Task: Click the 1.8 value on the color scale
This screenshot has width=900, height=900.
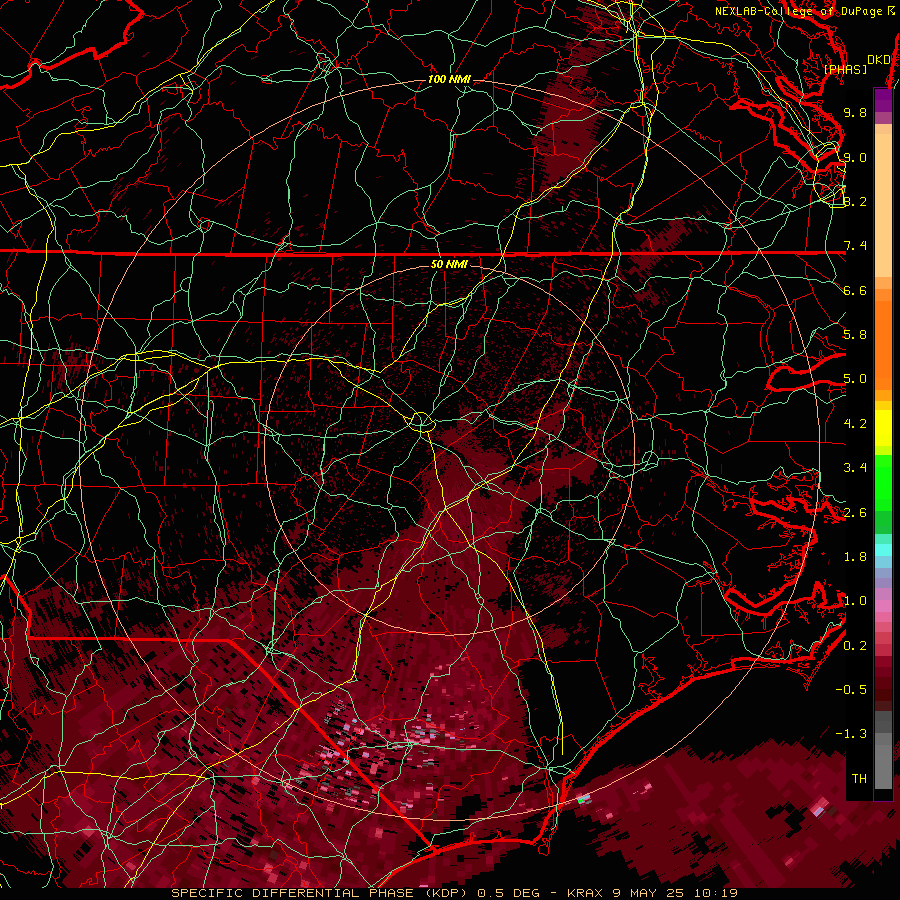Action: [855, 557]
